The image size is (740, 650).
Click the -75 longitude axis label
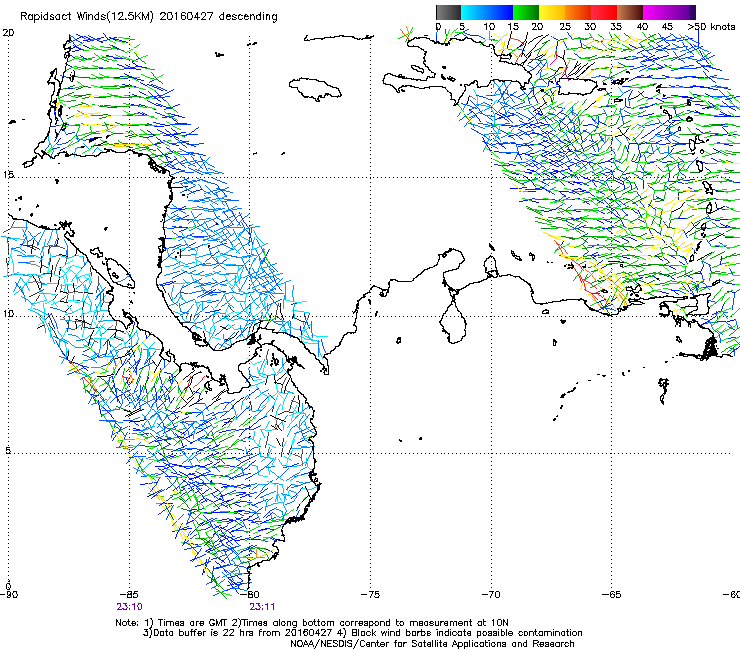pyautogui.click(x=370, y=594)
